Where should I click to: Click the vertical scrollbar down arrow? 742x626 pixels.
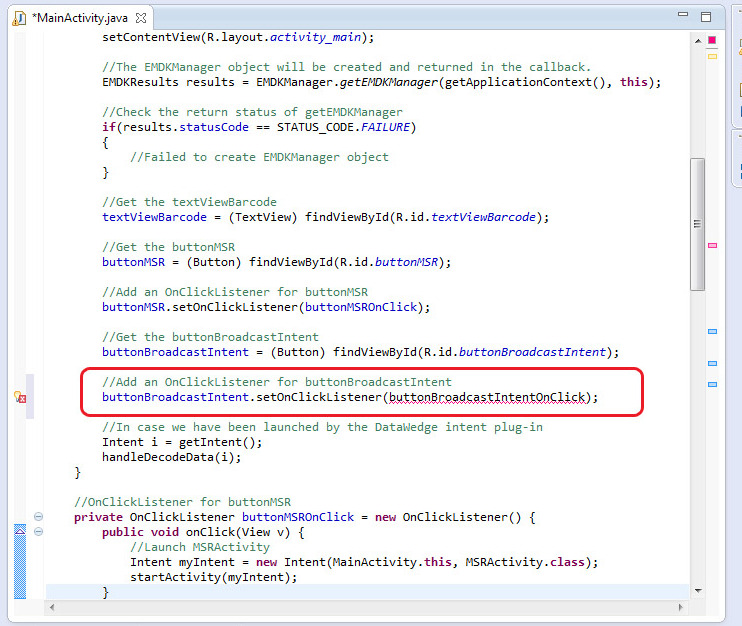click(x=697, y=589)
